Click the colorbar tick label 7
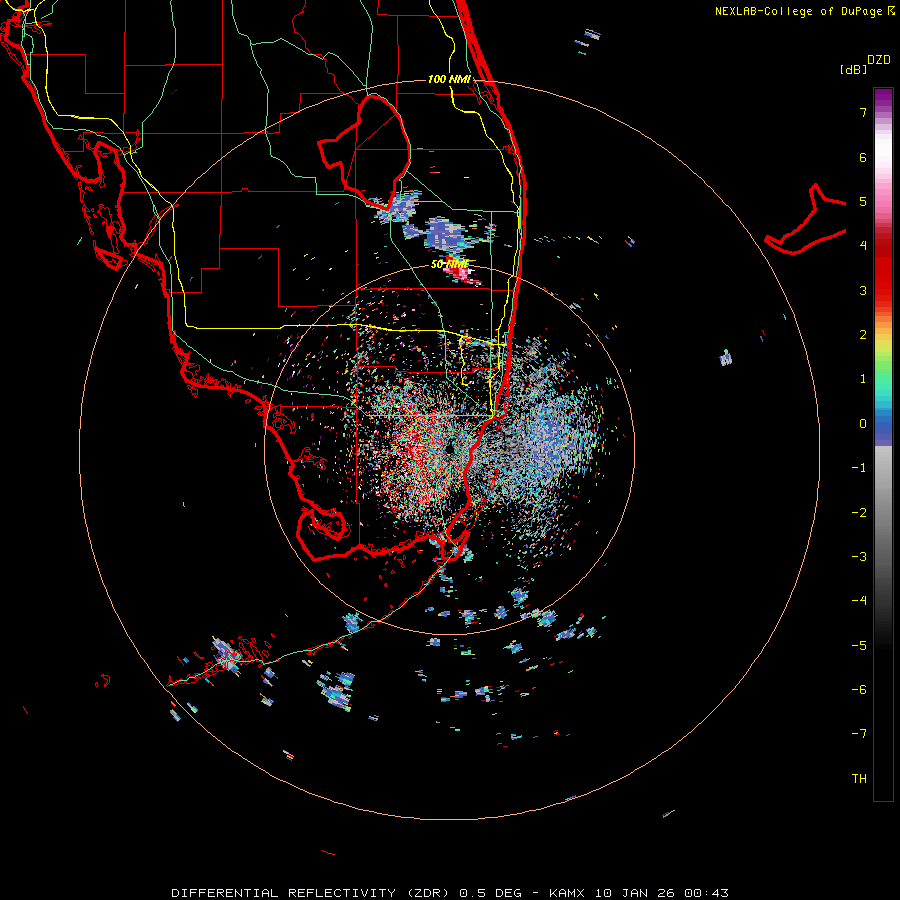 pyautogui.click(x=863, y=112)
